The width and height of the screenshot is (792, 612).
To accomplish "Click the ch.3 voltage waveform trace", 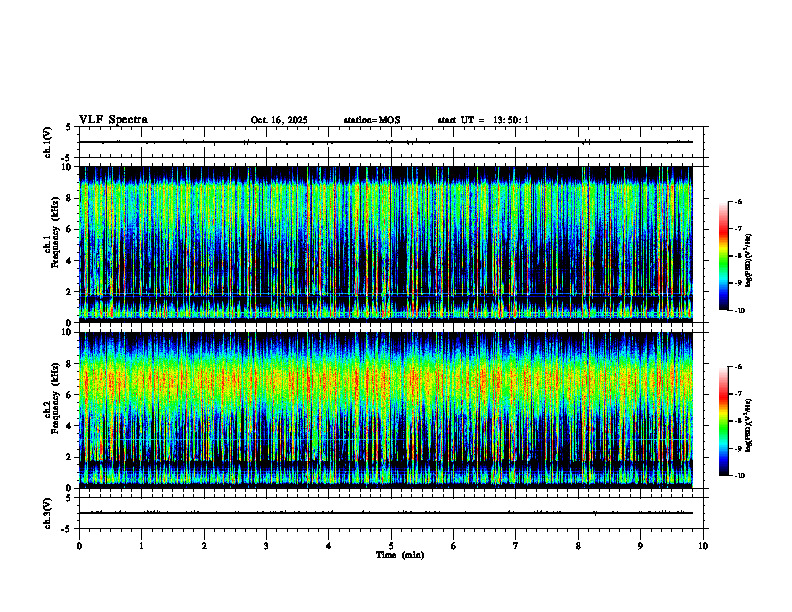I will pos(386,513).
